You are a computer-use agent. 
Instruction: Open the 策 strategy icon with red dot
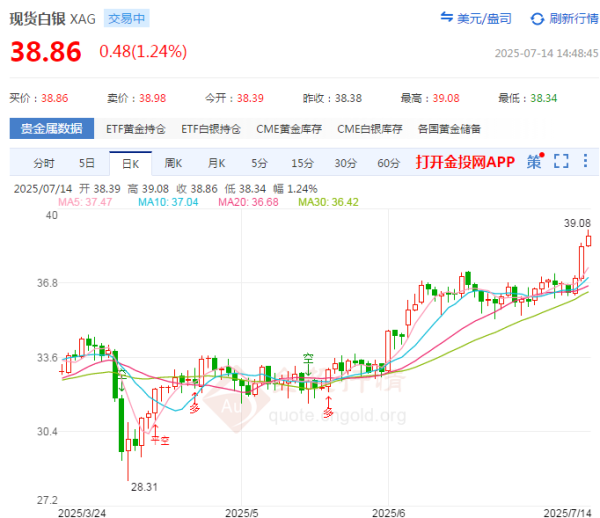(535, 161)
